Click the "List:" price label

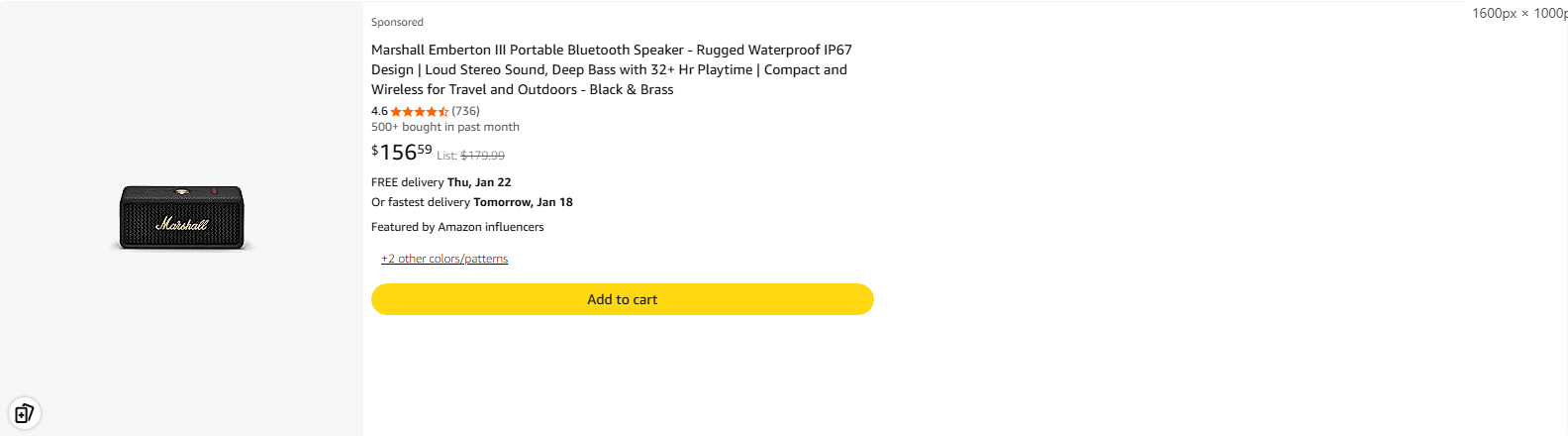point(446,156)
